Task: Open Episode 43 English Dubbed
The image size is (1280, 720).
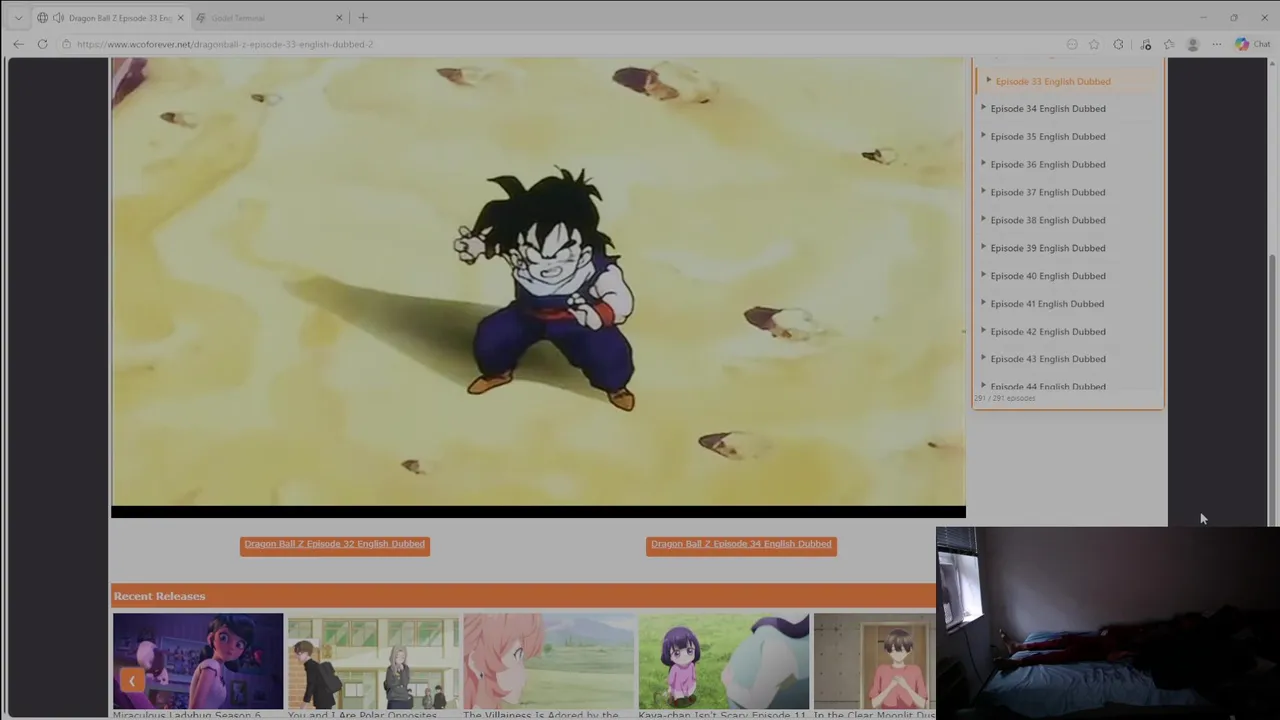Action: pyautogui.click(x=1048, y=359)
